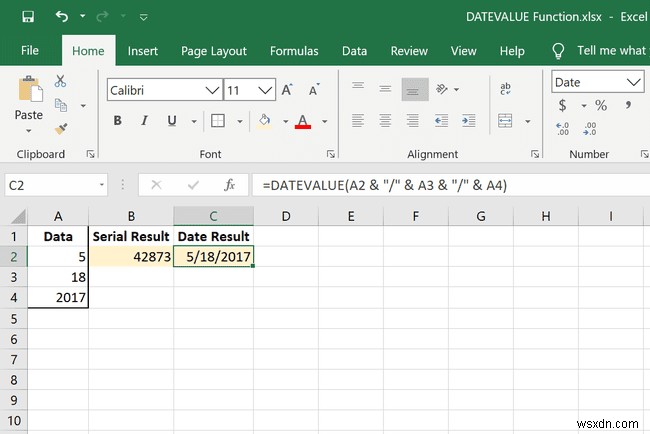
Task: Apply red Font Color button
Action: [x=303, y=121]
